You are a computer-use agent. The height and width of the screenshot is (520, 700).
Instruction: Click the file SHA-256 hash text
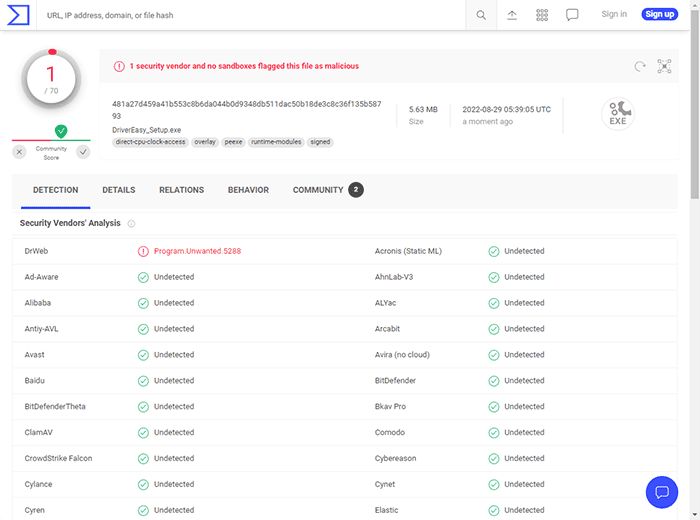point(246,110)
